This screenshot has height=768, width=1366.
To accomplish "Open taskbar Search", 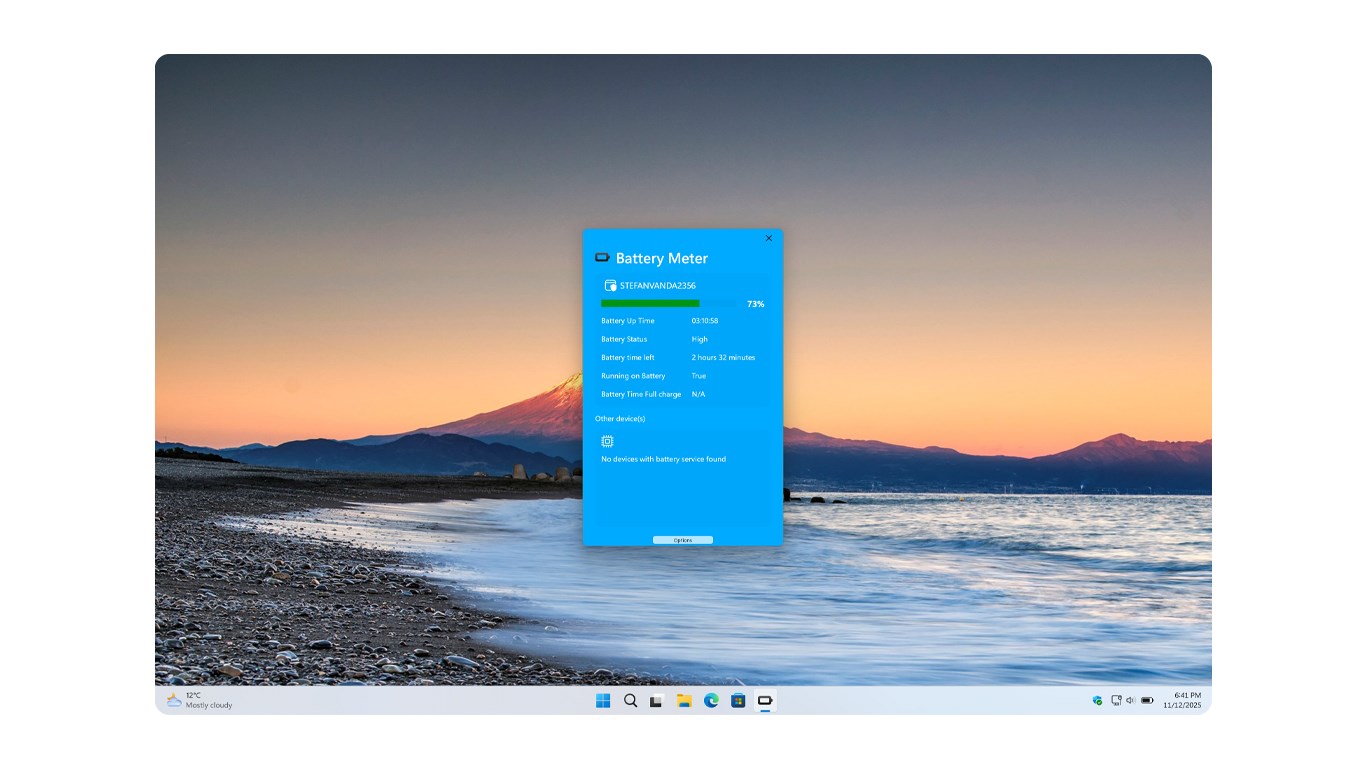I will [x=630, y=701].
